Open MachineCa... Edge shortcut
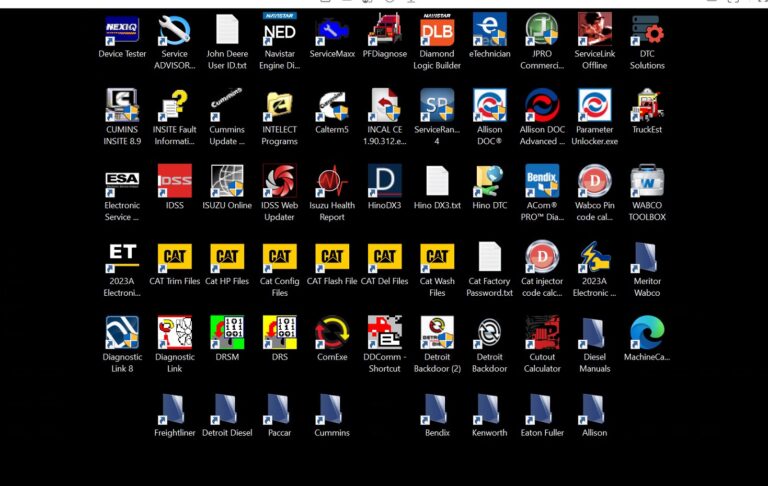 click(x=647, y=333)
